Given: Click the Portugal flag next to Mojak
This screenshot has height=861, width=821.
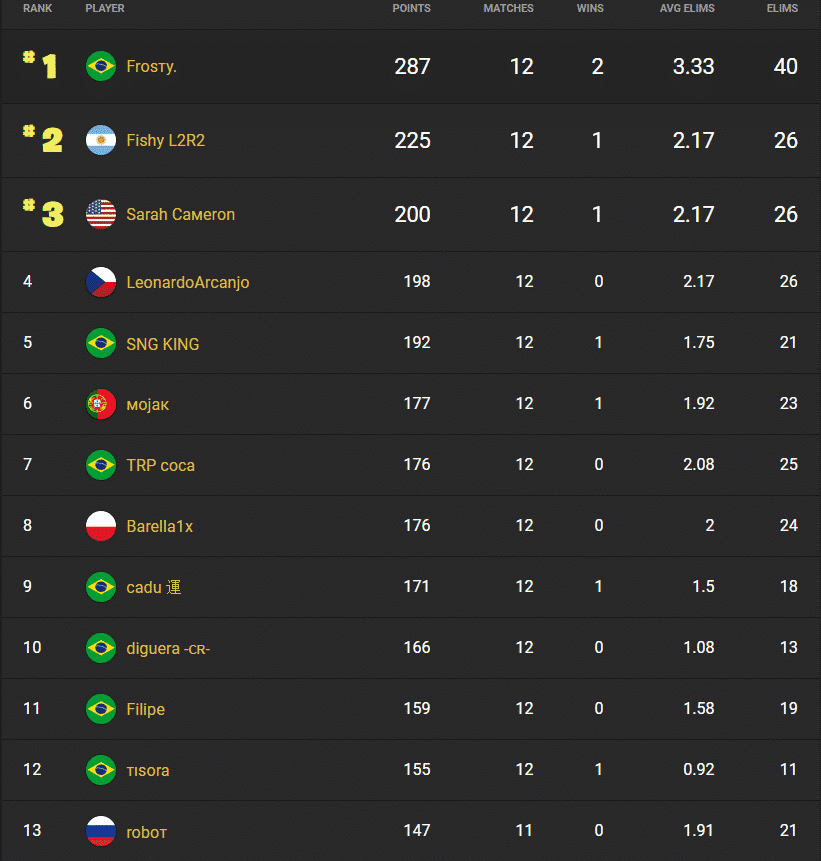Looking at the screenshot, I should coord(100,403).
